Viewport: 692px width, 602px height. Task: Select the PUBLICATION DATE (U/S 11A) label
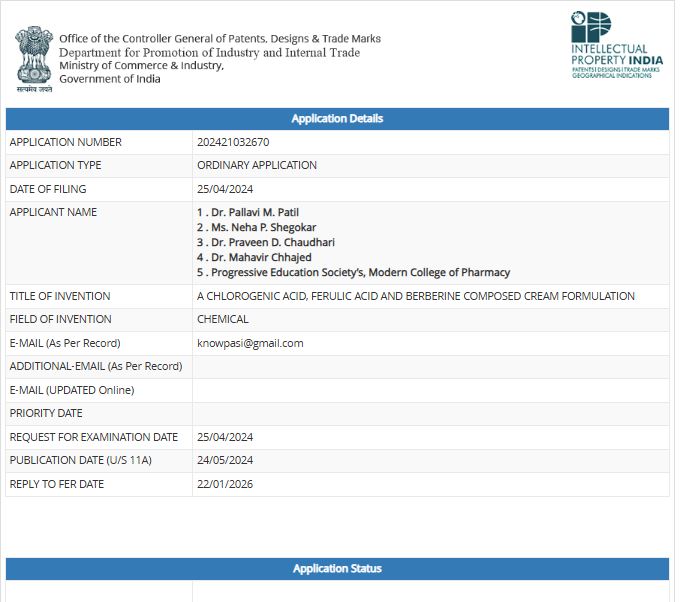[81, 460]
